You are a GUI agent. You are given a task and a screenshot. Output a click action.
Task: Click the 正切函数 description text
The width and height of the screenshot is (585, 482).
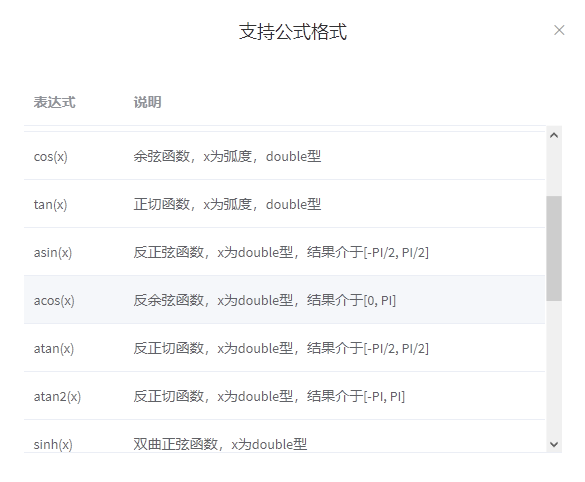pos(227,204)
